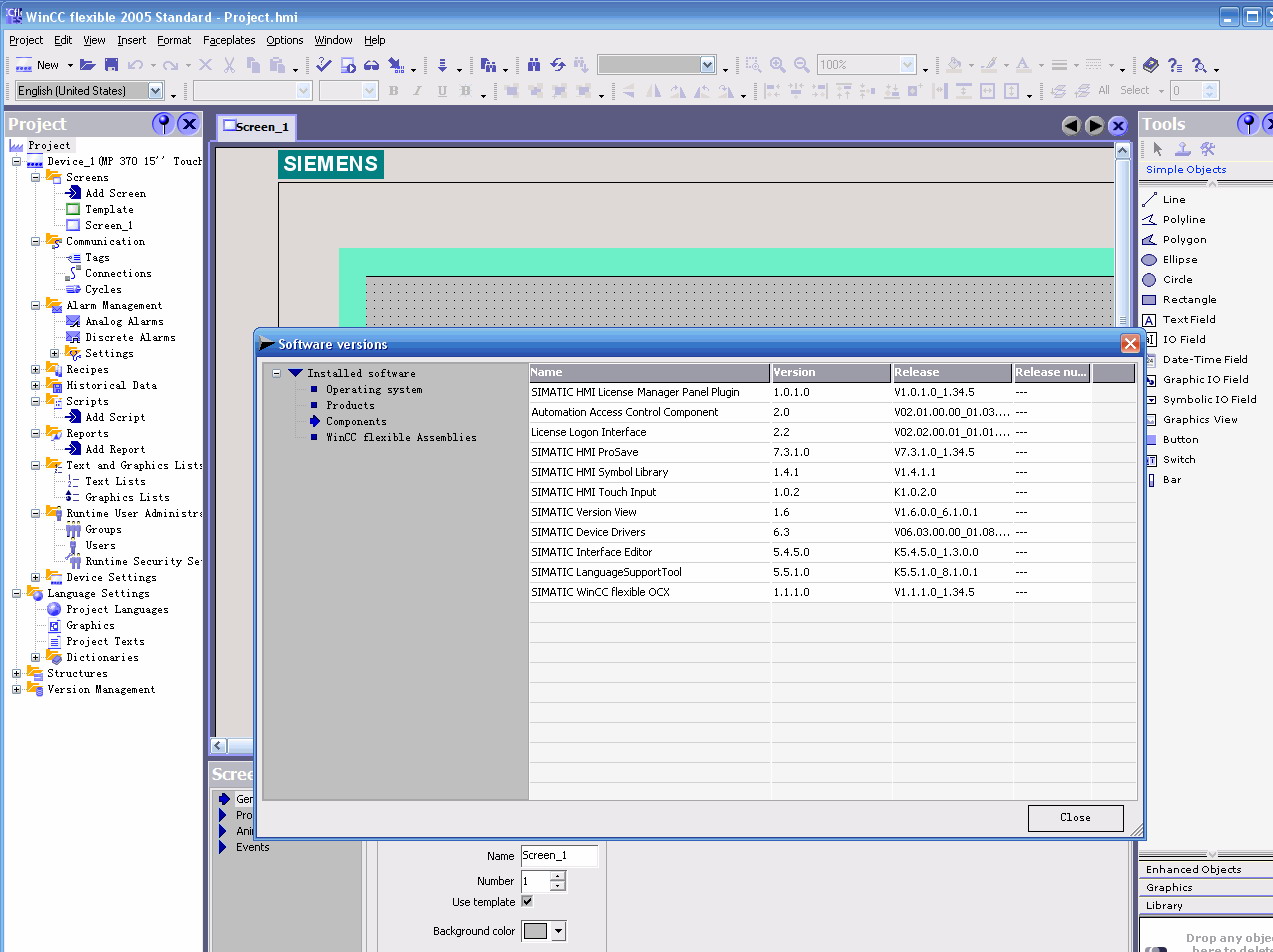Click the selection pointer icon in Tools panel
This screenshot has width=1273, height=952.
[x=1158, y=149]
